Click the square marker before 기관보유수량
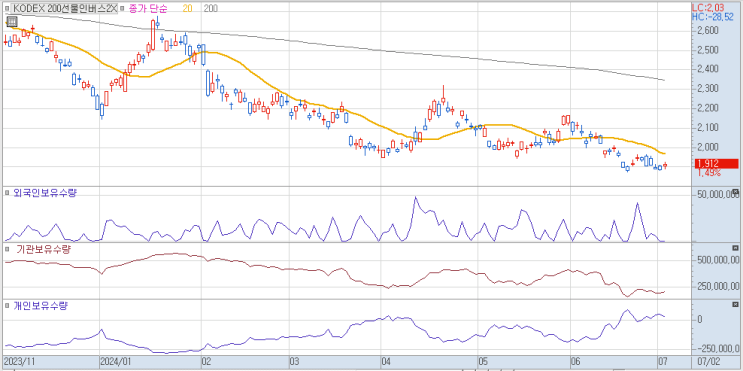The width and height of the screenshot is (743, 371). point(7,249)
